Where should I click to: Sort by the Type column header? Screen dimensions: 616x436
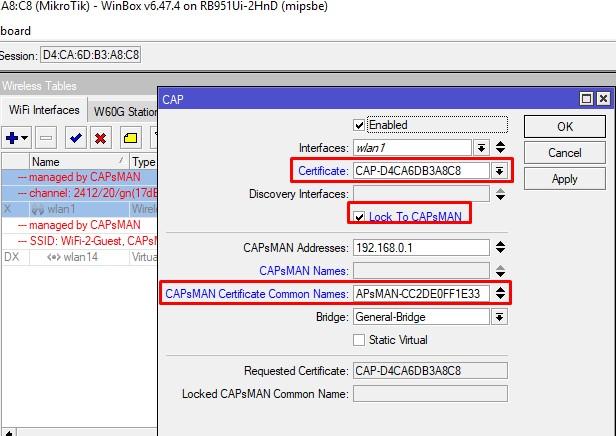(x=143, y=161)
